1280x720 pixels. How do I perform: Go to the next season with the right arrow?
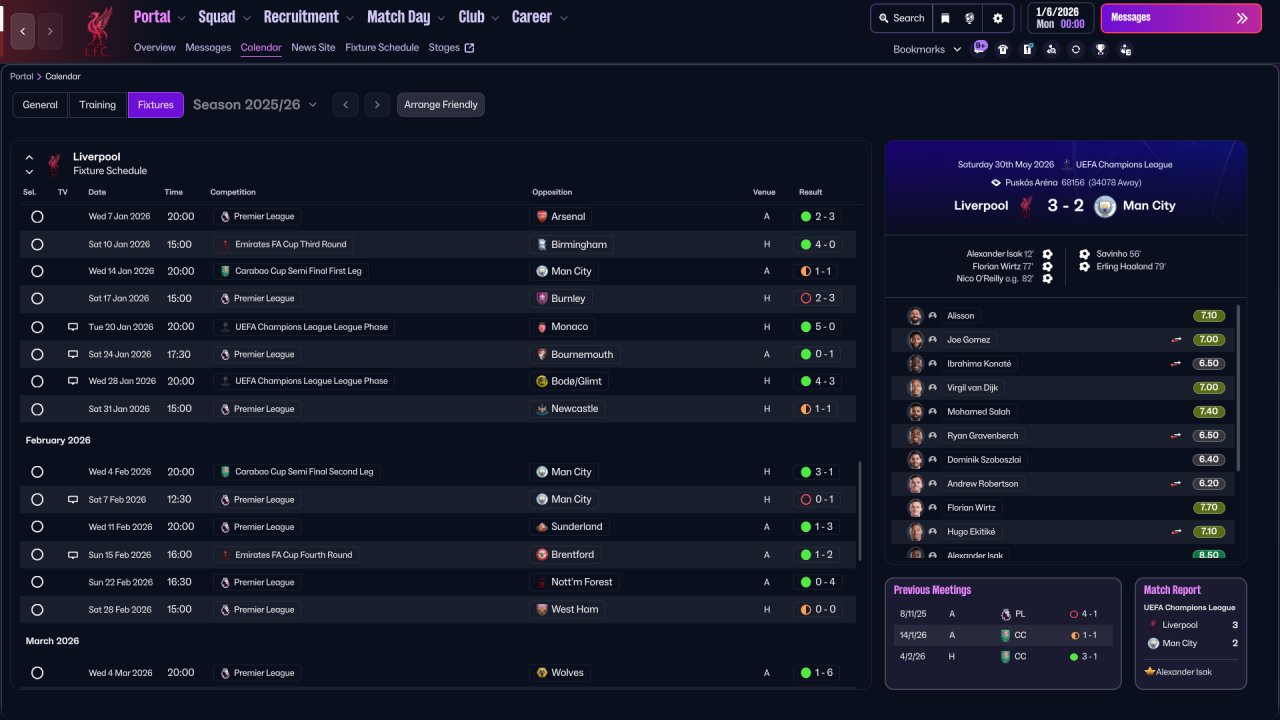(x=377, y=105)
